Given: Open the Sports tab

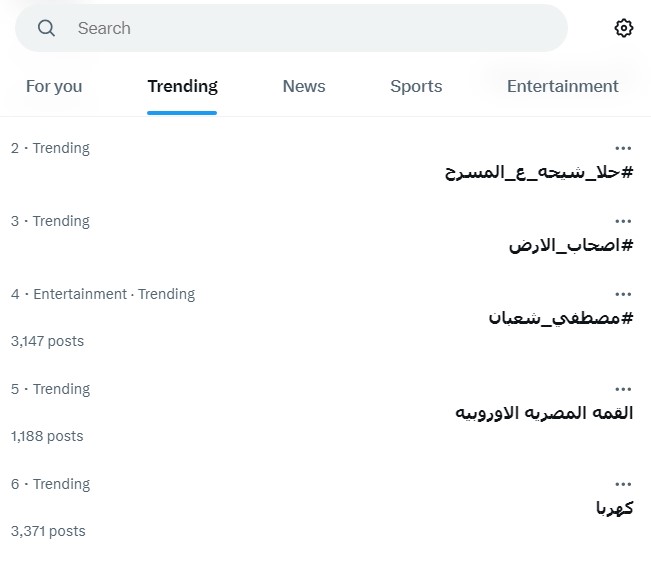Looking at the screenshot, I should coord(416,86).
